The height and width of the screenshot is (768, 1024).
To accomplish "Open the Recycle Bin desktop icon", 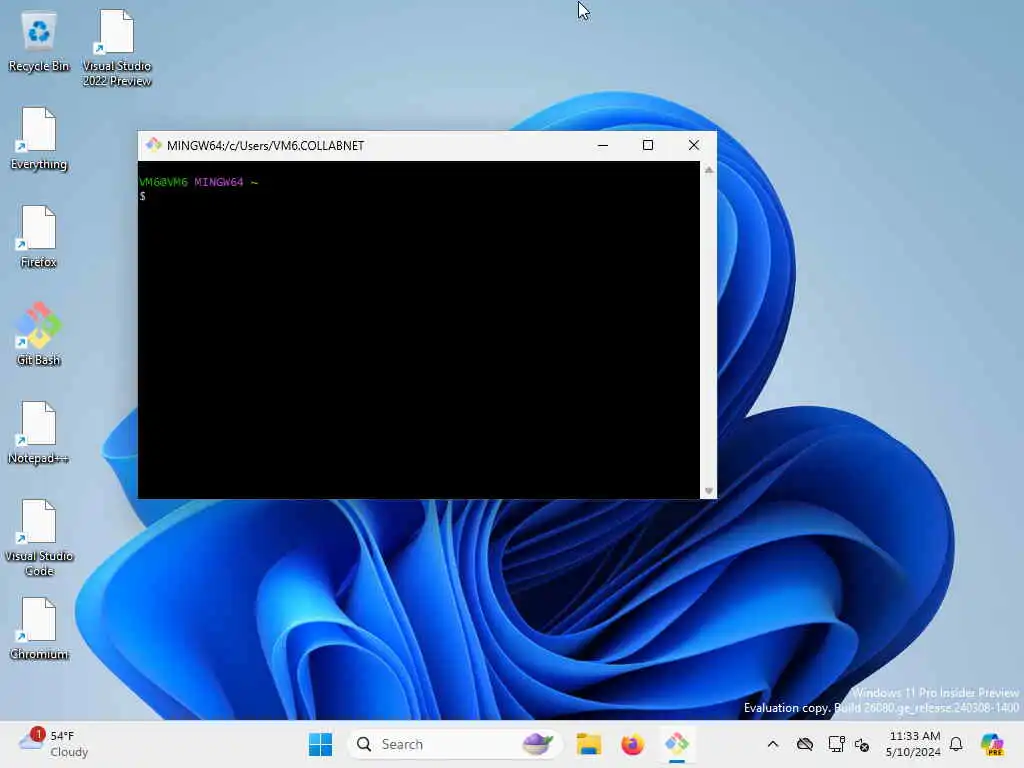I will pyautogui.click(x=39, y=42).
